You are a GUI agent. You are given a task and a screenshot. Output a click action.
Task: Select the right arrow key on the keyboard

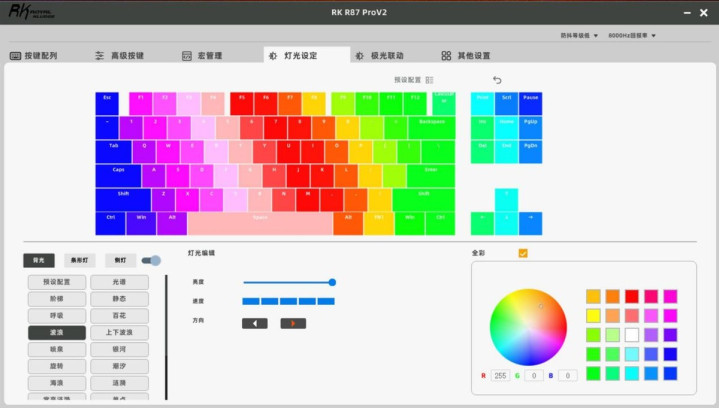click(x=531, y=224)
